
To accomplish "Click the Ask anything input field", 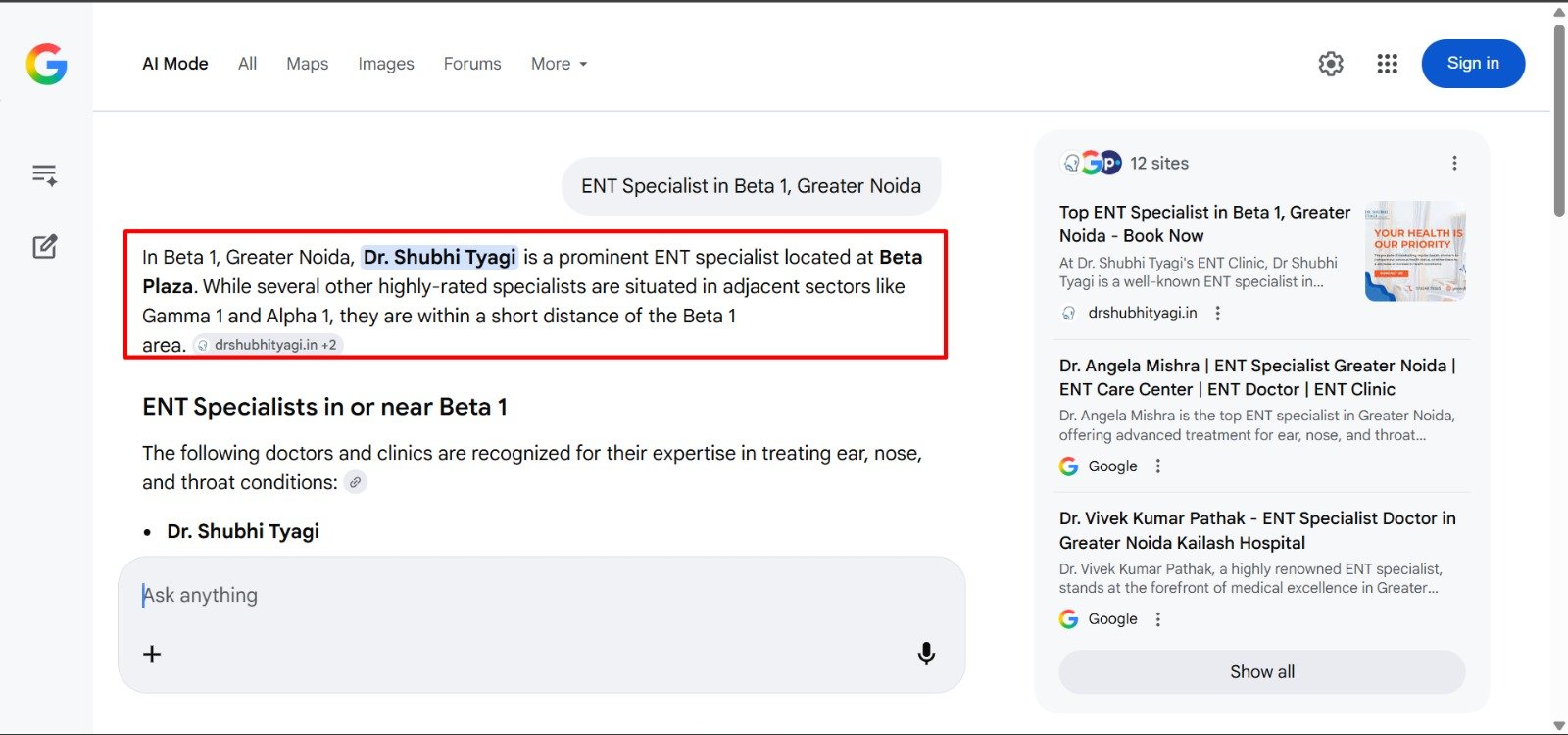I will click(529, 595).
